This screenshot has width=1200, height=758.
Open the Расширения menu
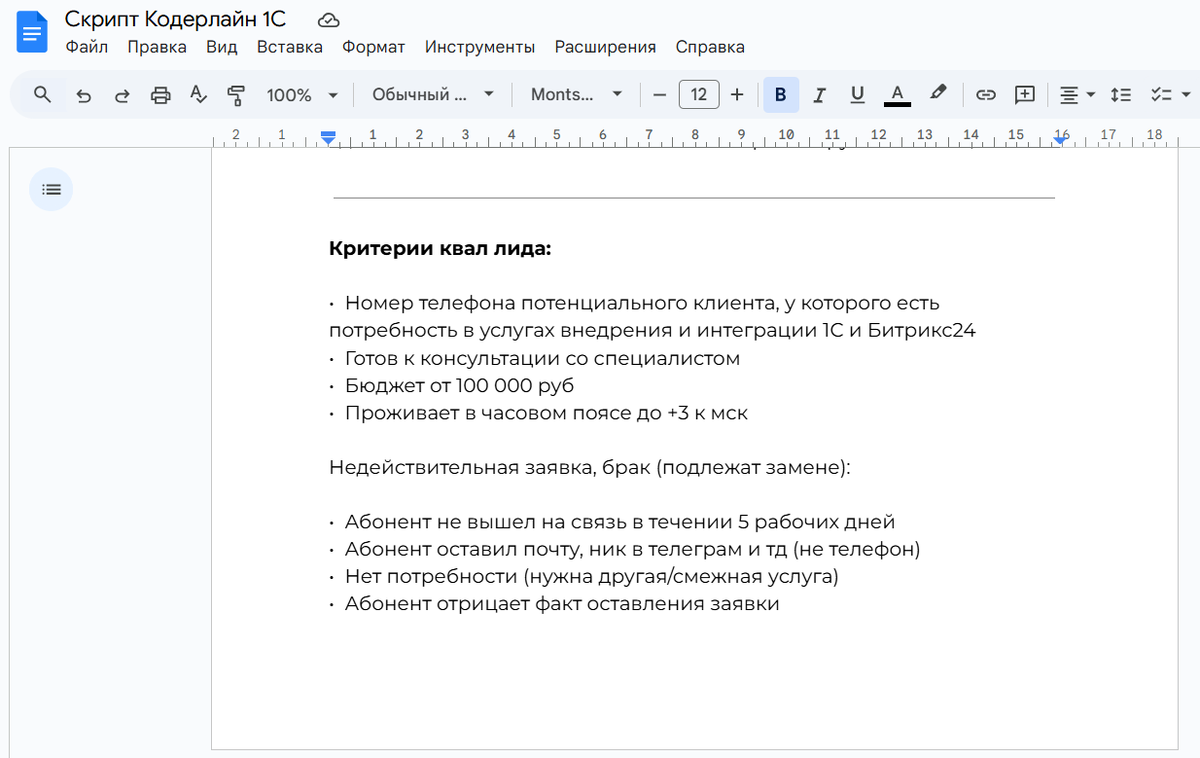click(605, 47)
